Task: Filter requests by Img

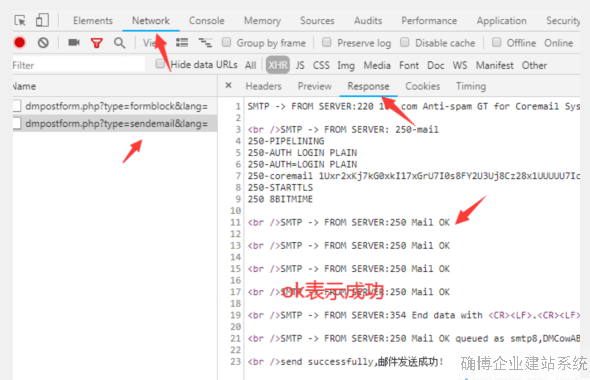Action: [346, 66]
